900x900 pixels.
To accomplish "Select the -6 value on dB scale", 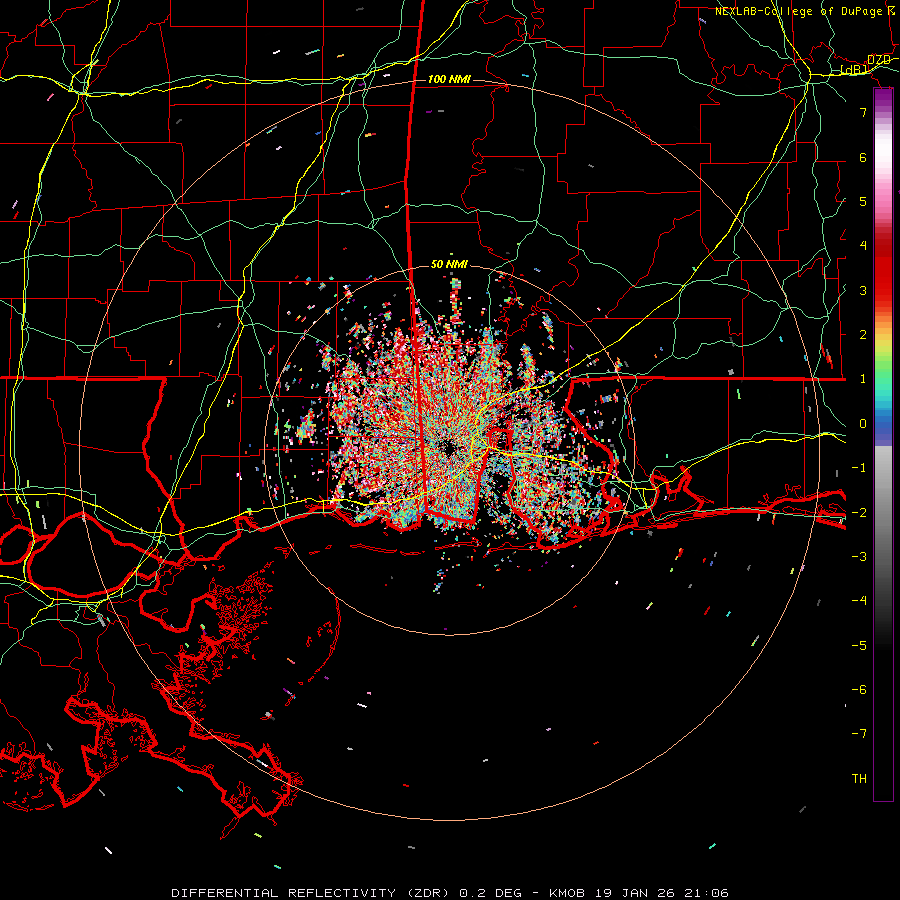I will click(x=859, y=689).
